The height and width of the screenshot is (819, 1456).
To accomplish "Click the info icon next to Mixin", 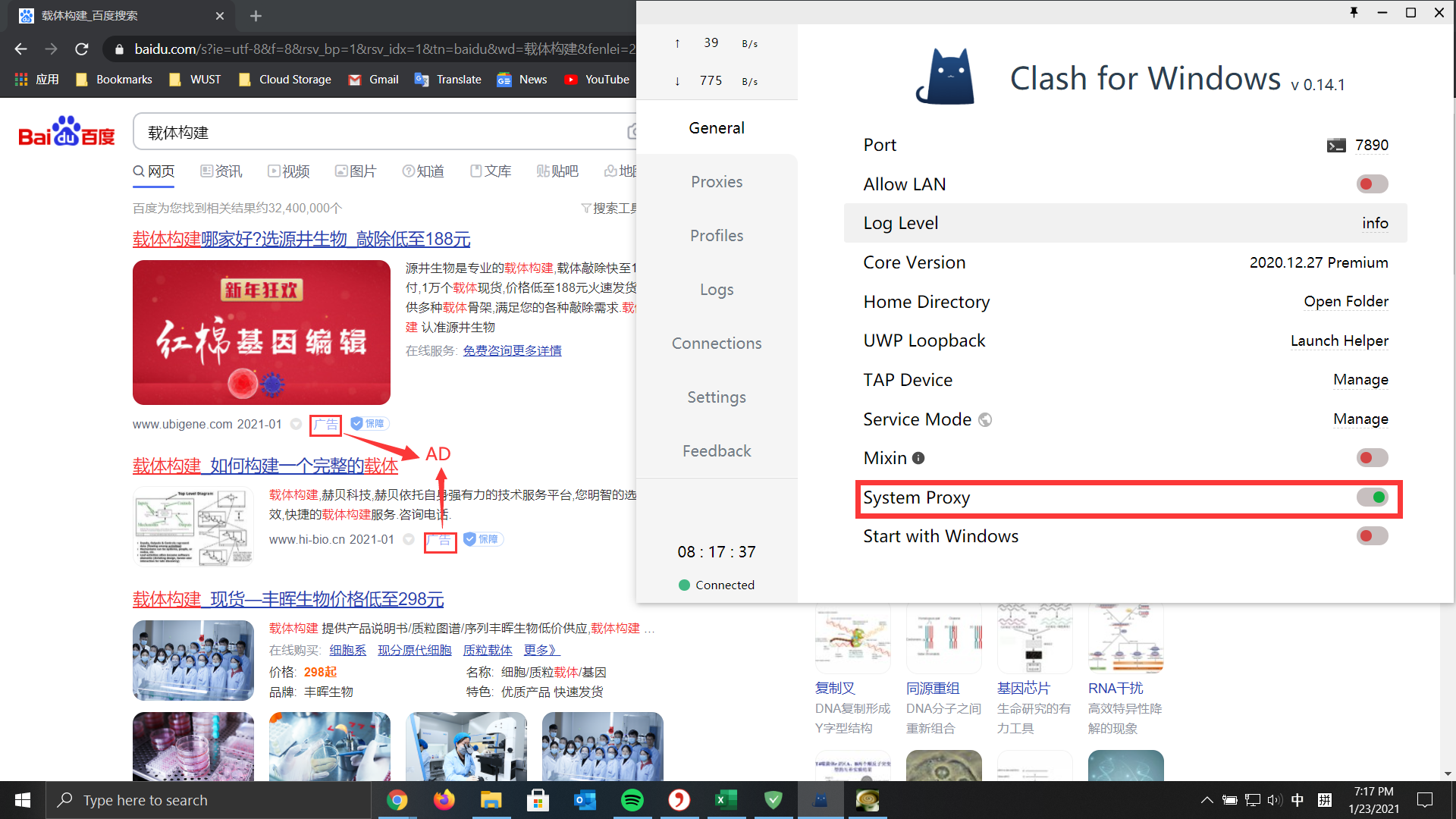I will click(918, 458).
